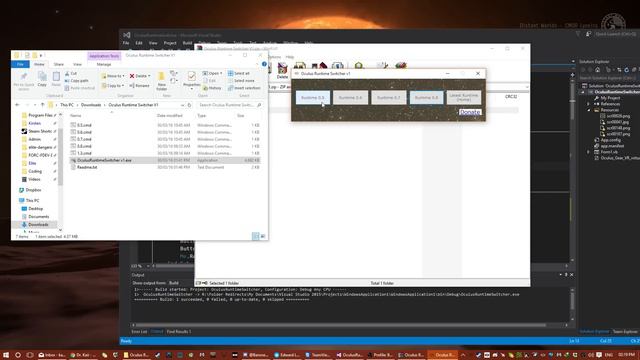Click the Paste icon in Explorer ribbon
The height and width of the screenshot is (360, 640).
coord(56,79)
